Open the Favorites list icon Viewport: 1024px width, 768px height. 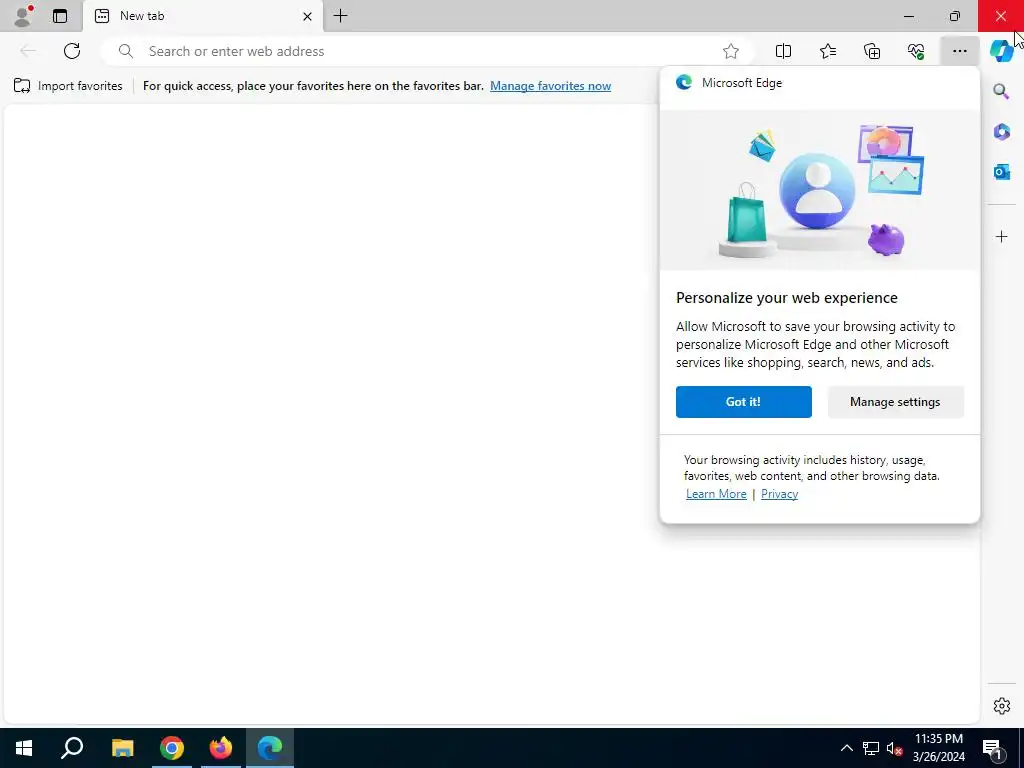(827, 51)
